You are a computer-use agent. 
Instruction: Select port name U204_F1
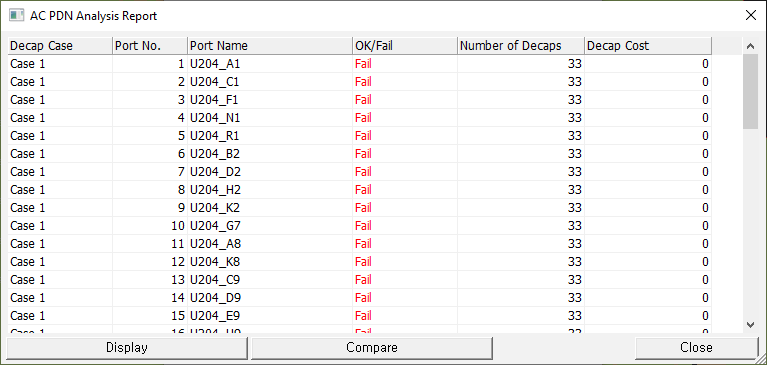(x=215, y=100)
